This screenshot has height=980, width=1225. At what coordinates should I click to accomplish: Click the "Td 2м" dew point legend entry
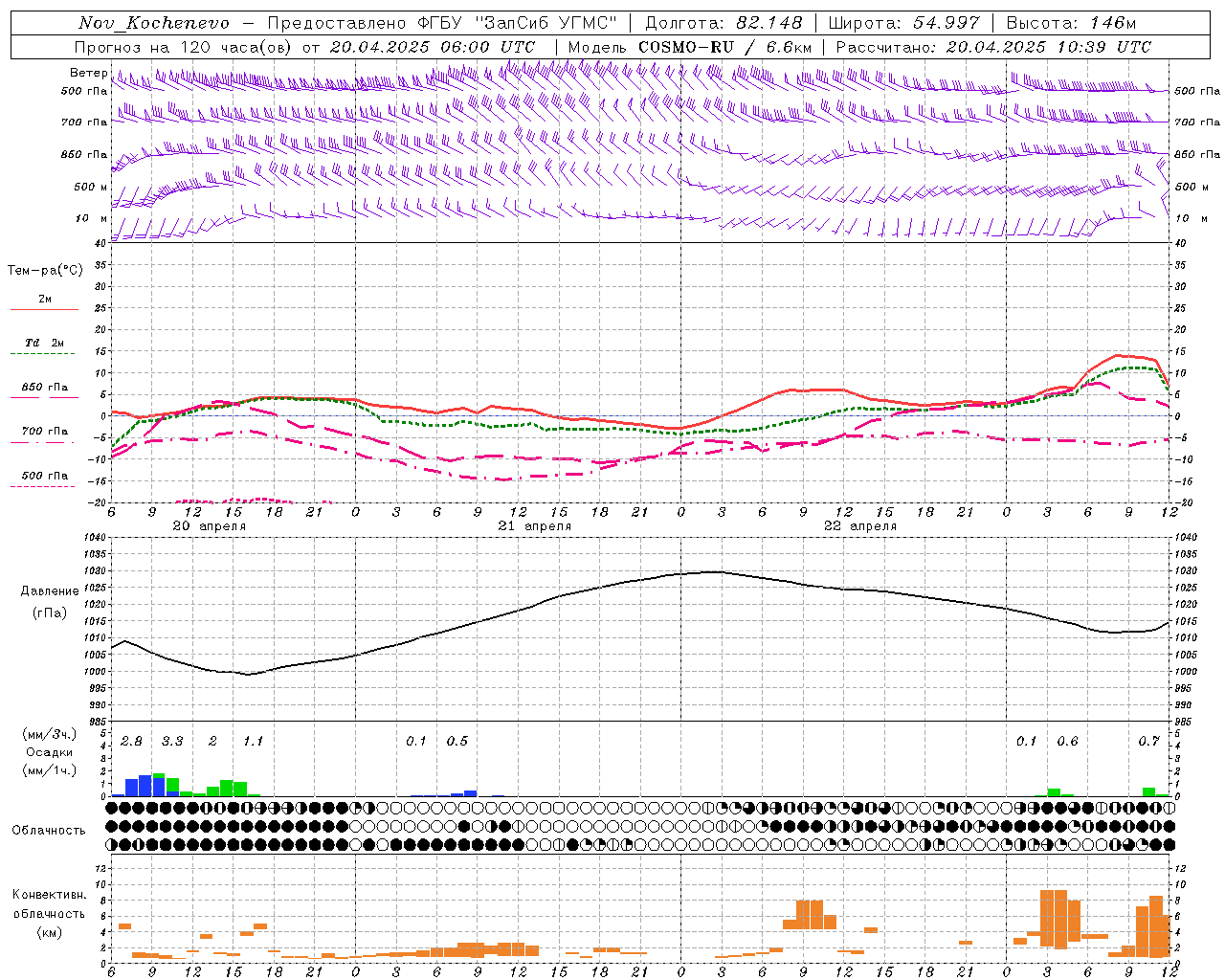(x=45, y=343)
